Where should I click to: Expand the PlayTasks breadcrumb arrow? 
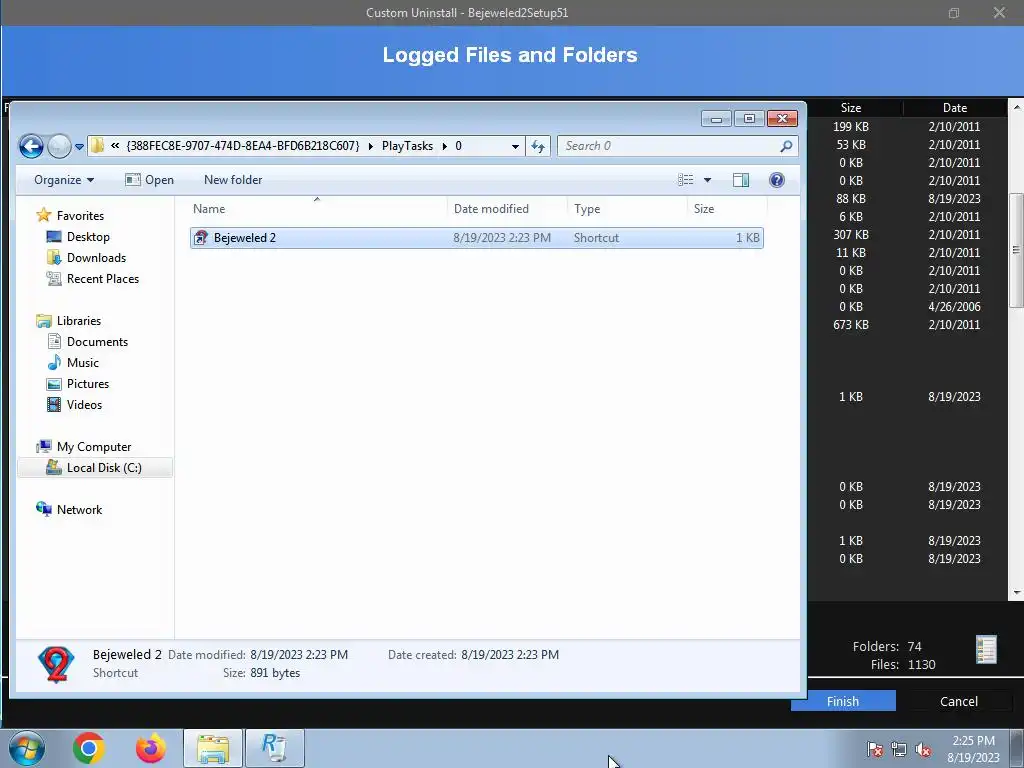click(x=445, y=146)
